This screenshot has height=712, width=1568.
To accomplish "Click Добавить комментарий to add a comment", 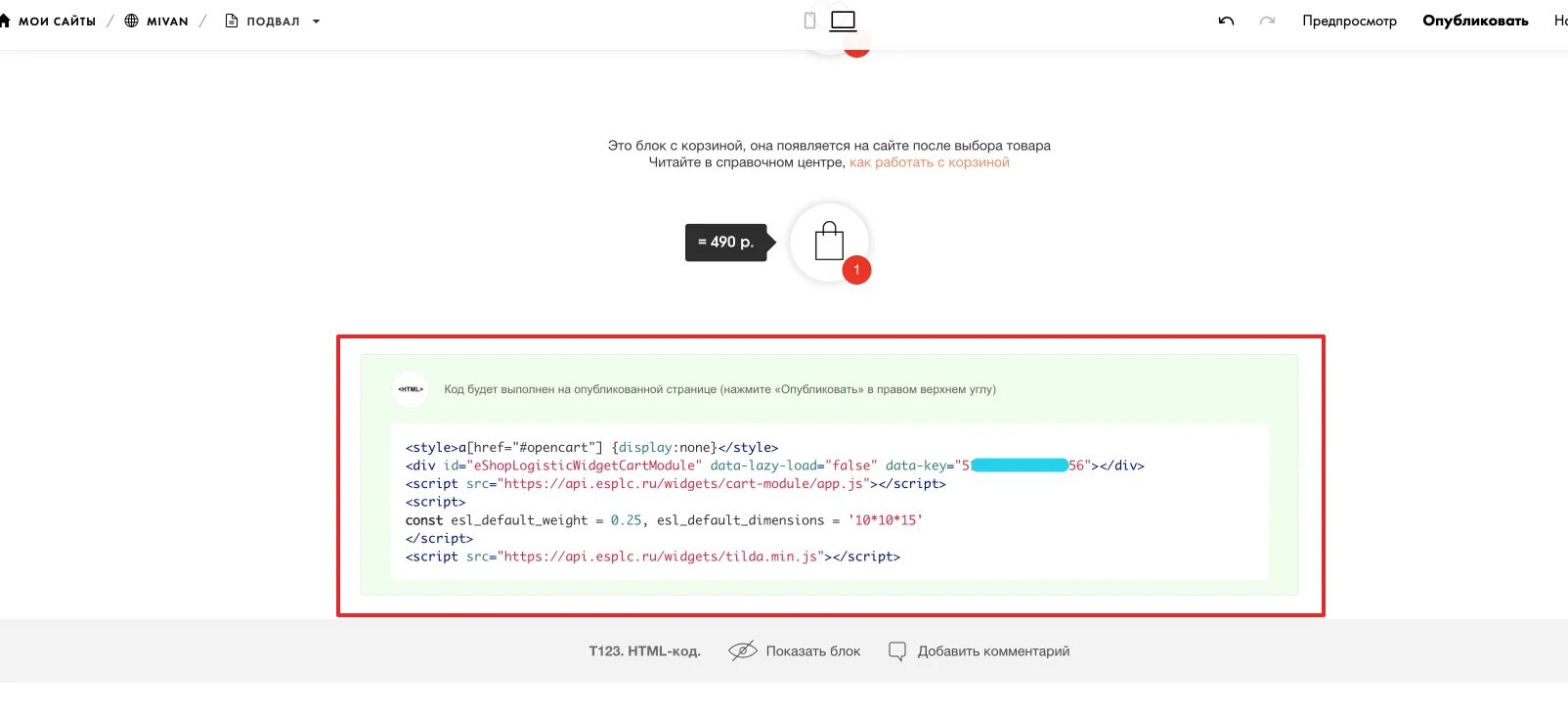I will (x=993, y=651).
